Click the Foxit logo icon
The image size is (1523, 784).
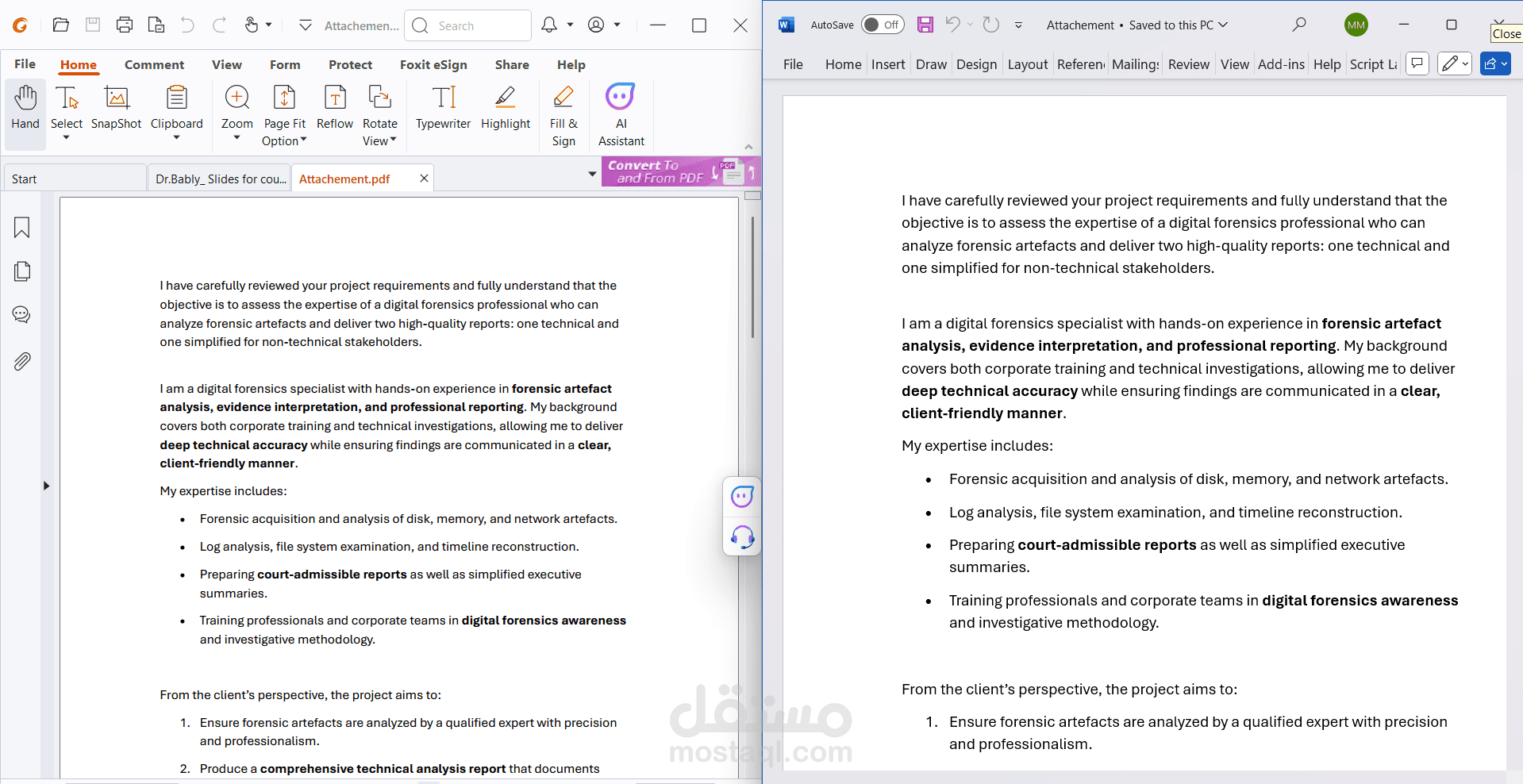pyautogui.click(x=21, y=25)
